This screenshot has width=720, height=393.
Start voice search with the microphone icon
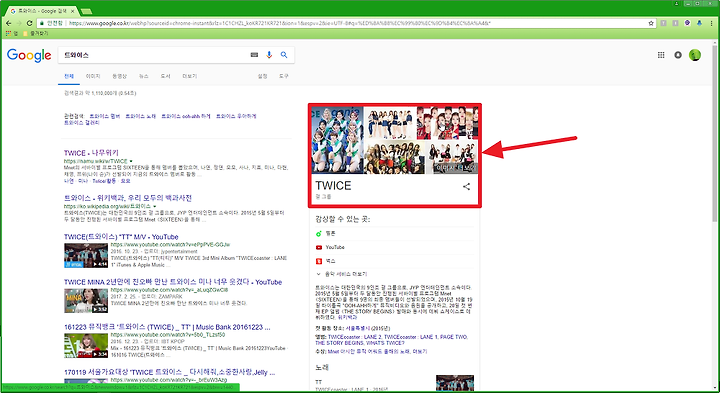pos(269,55)
